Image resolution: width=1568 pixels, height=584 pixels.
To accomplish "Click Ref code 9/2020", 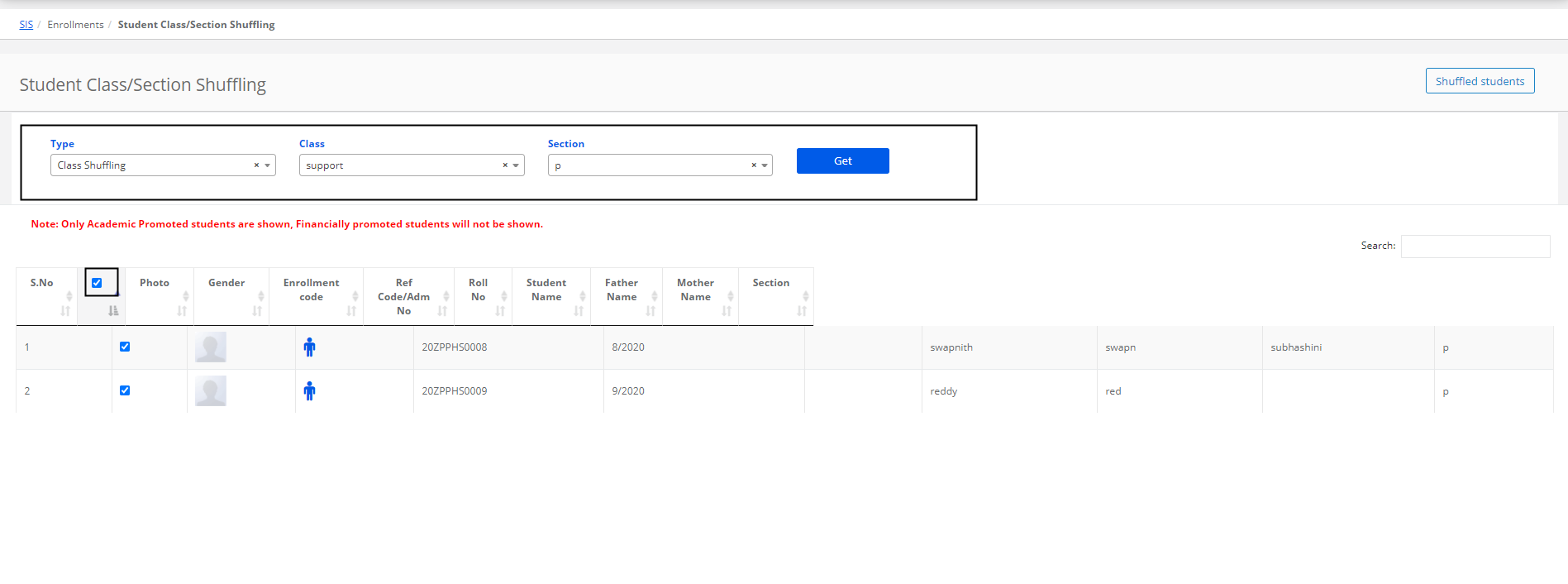I will pyautogui.click(x=628, y=391).
